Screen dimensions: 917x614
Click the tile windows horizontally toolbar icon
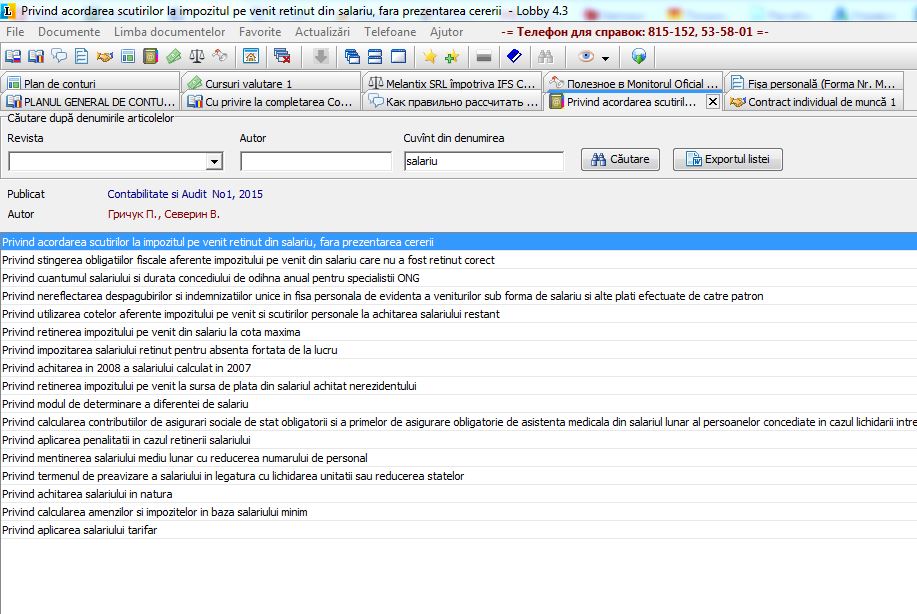tap(375, 57)
